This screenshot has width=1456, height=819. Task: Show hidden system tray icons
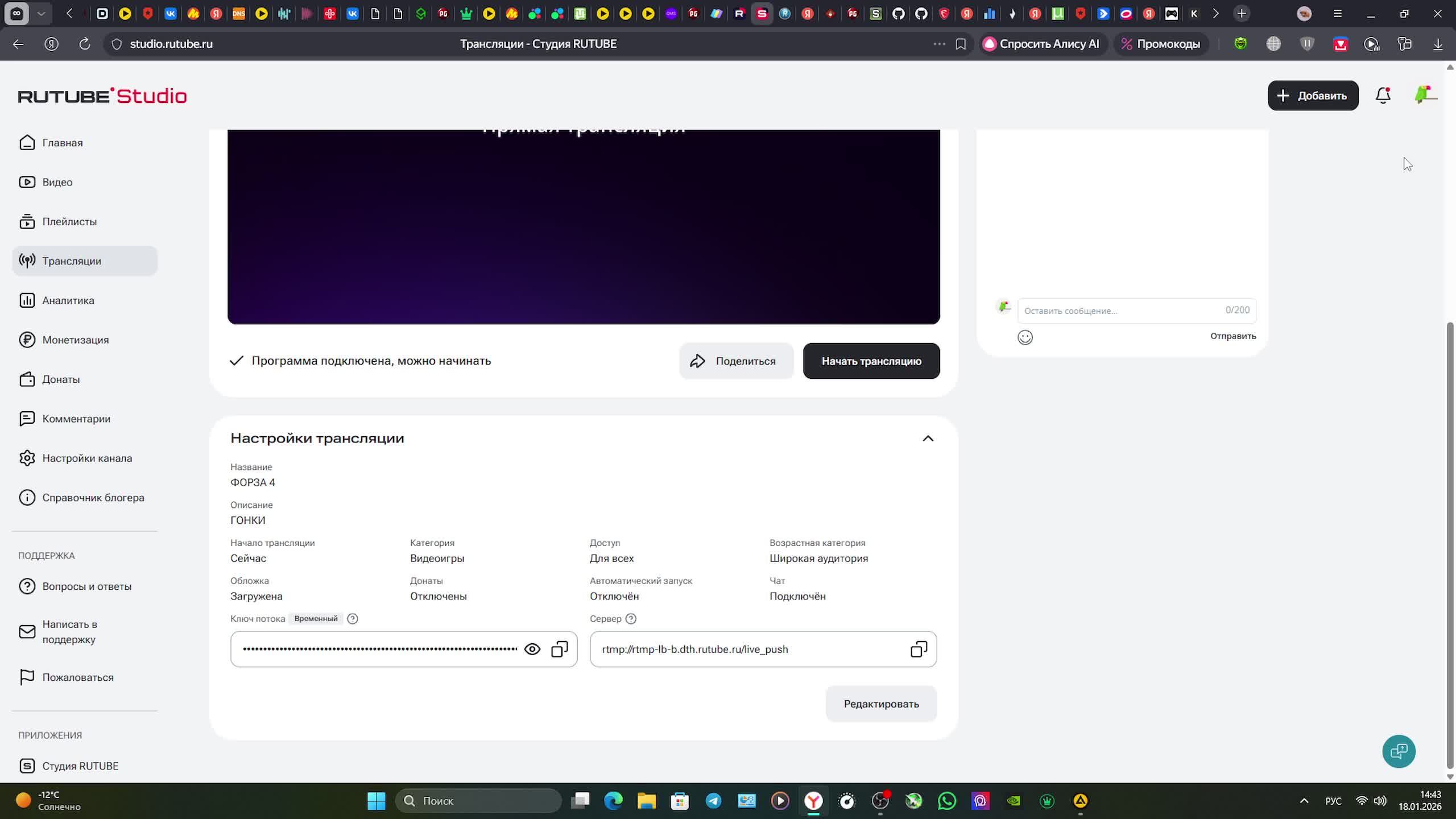[x=1304, y=801]
